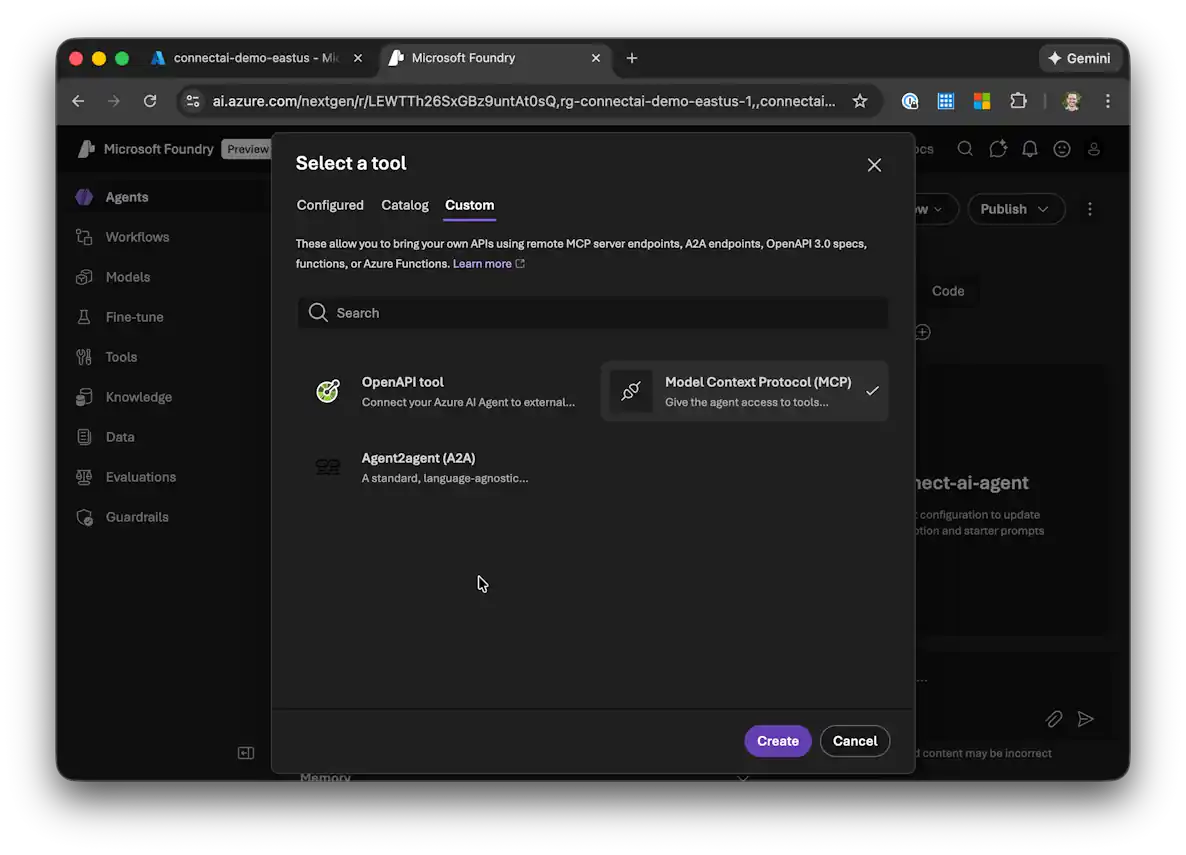
Task: Switch to the Catalog tab
Action: point(405,205)
